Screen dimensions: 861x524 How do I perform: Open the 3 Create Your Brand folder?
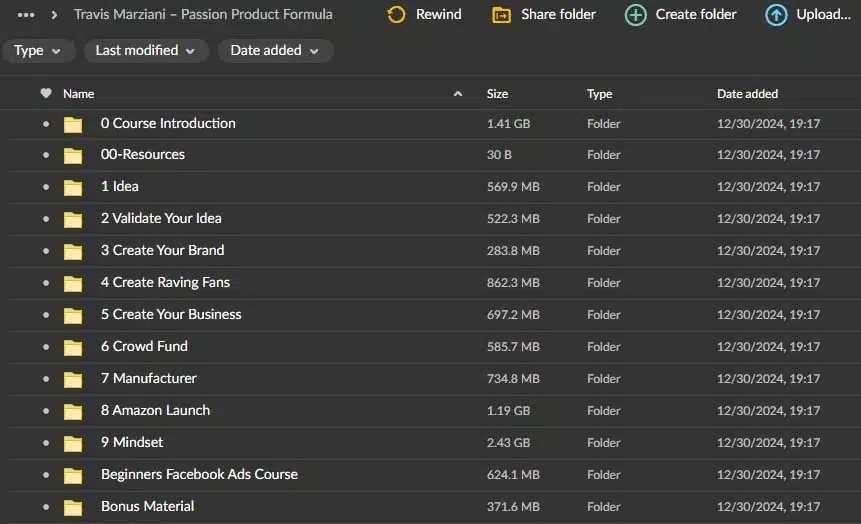[x=163, y=250]
